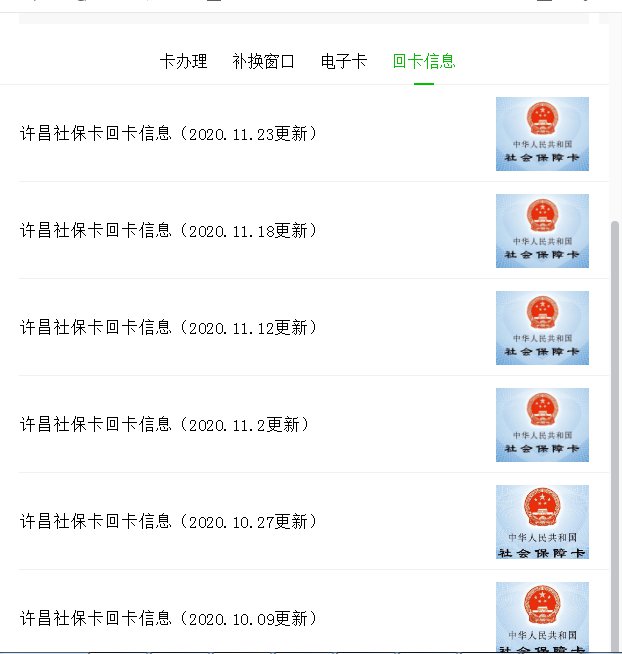The width and height of the screenshot is (622, 654).
Task: Click the social security card image for 2020.11.12
Action: click(x=542, y=328)
